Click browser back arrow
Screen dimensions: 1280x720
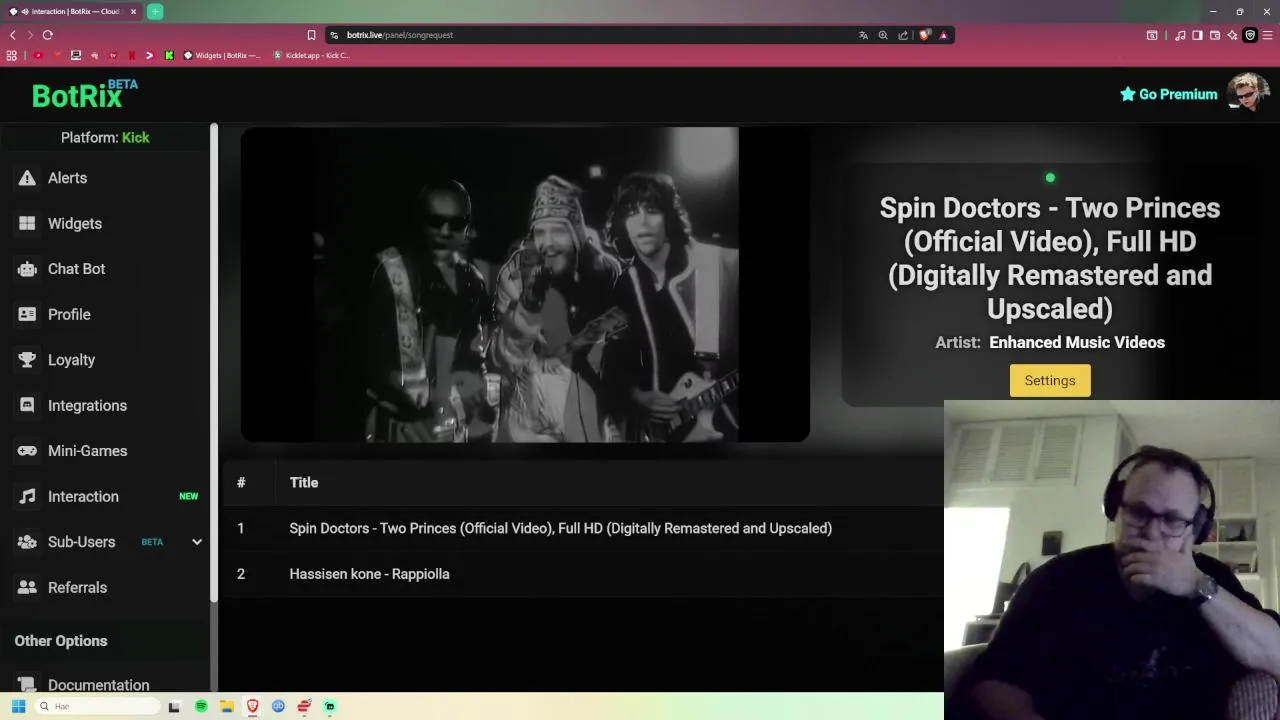[x=13, y=35]
